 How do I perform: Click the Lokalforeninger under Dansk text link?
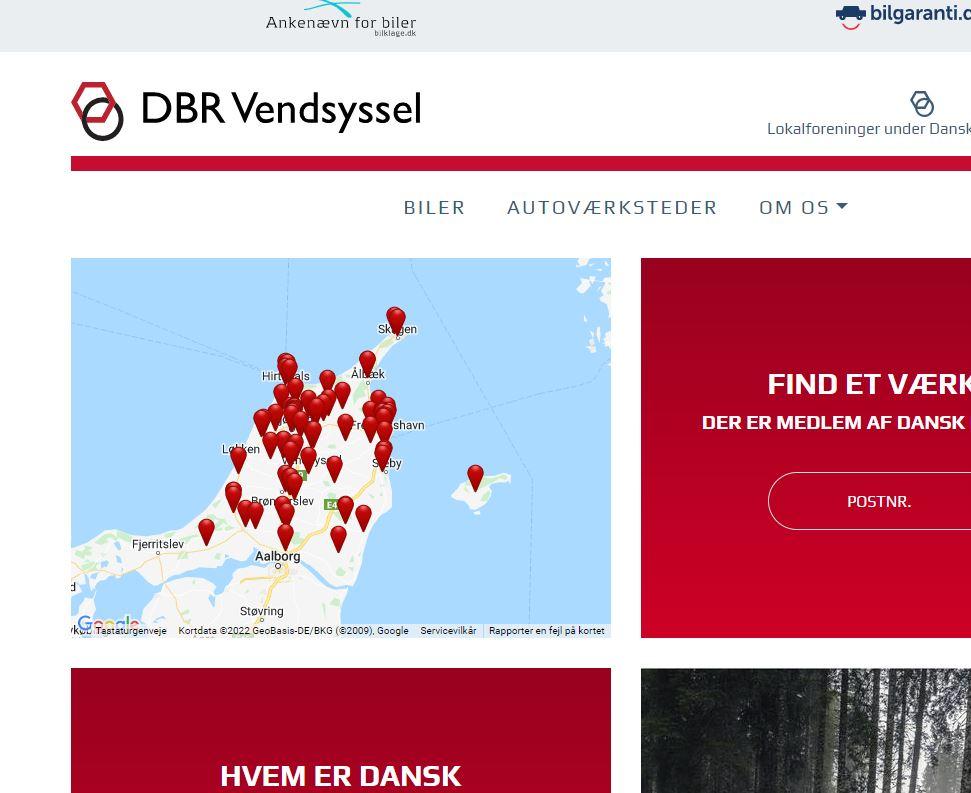868,129
